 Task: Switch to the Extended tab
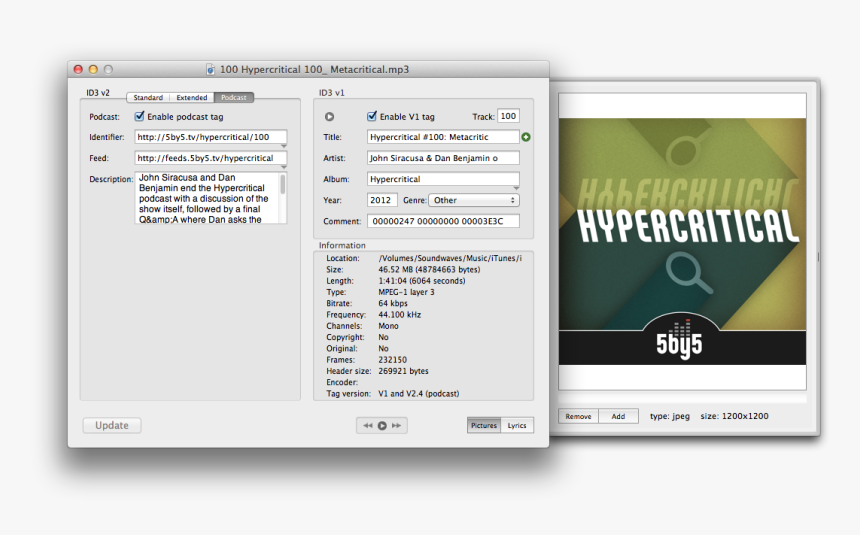coord(192,98)
